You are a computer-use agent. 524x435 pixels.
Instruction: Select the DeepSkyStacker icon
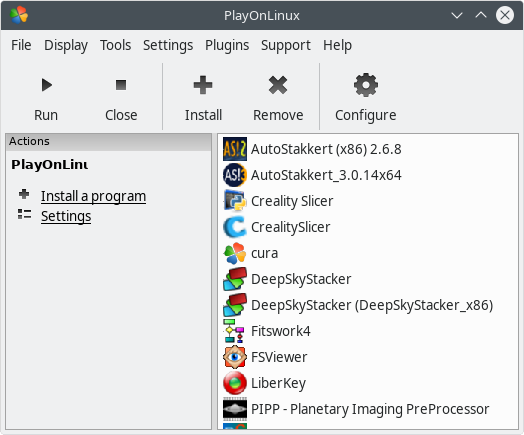pos(235,279)
